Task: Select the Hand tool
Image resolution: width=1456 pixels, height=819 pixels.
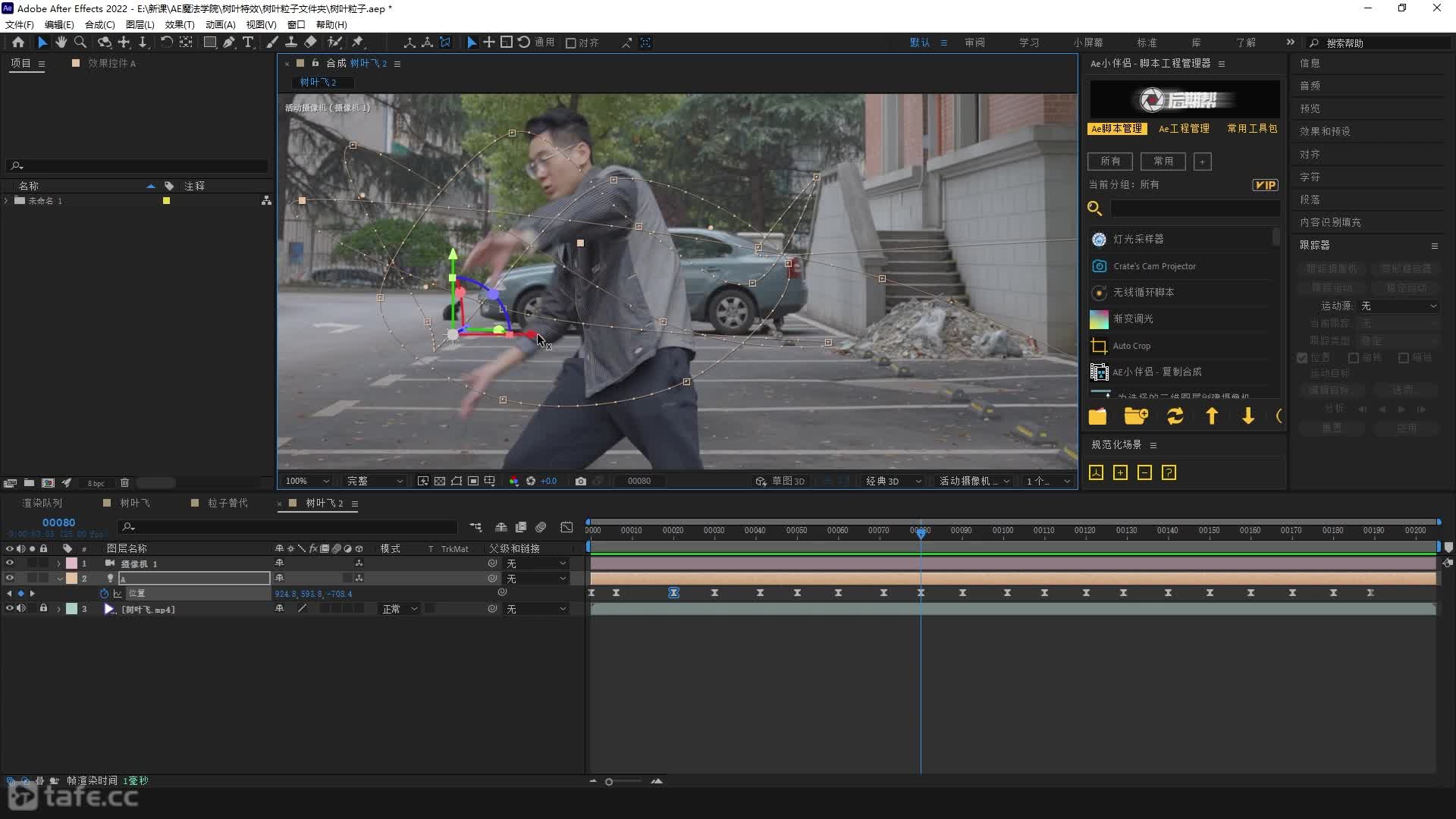Action: coord(61,42)
